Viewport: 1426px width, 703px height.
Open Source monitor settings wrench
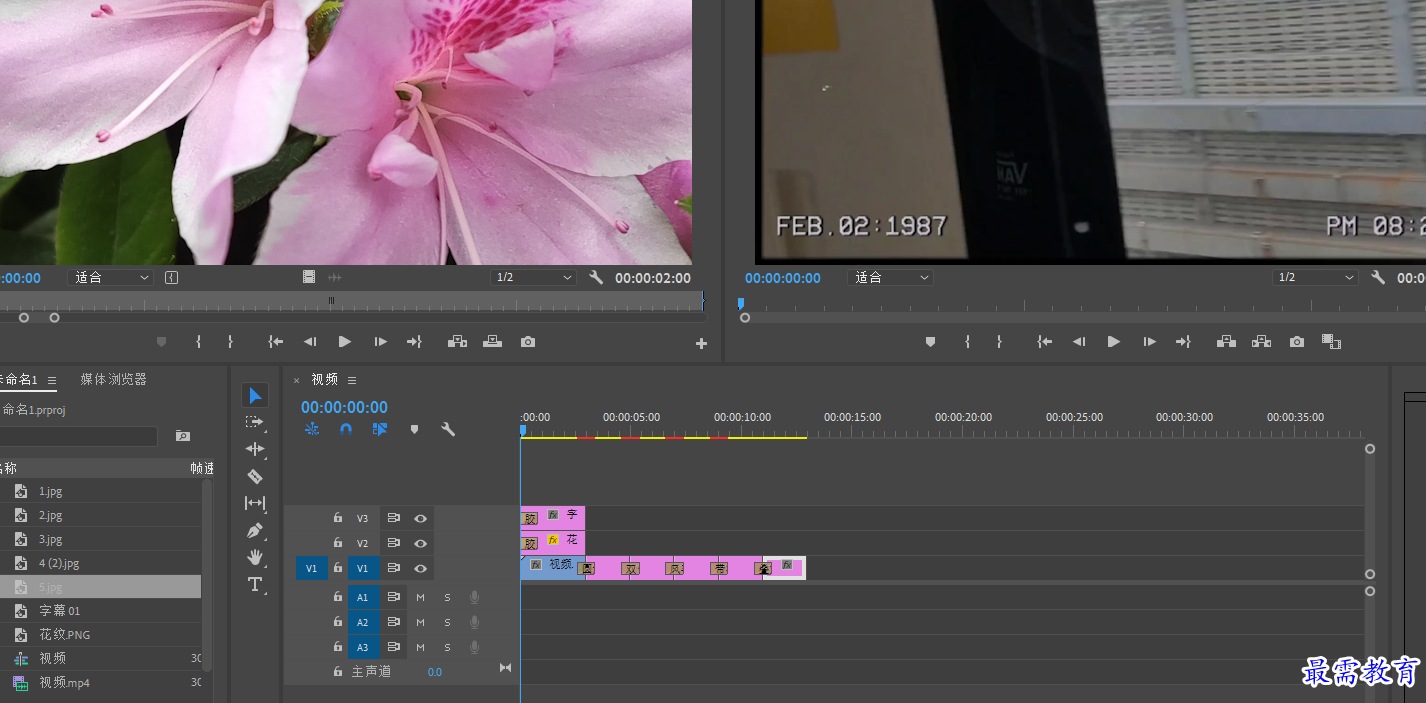[x=596, y=277]
